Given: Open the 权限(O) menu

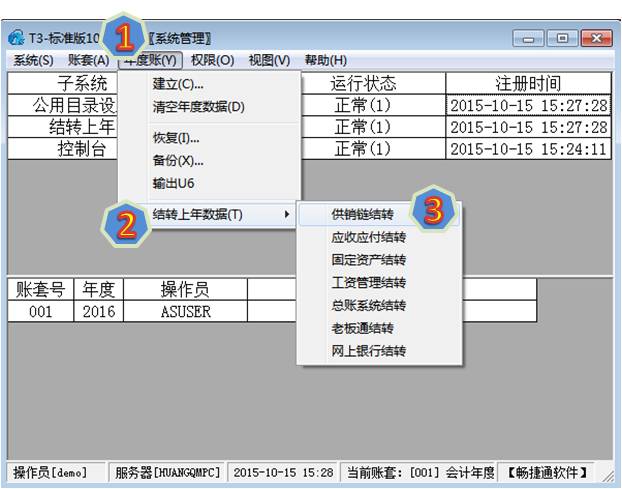Looking at the screenshot, I should pos(211,61).
